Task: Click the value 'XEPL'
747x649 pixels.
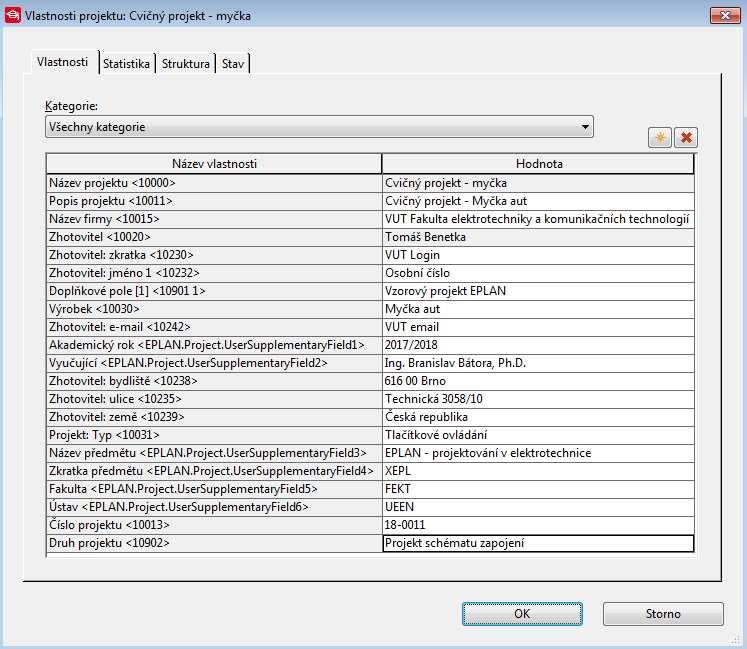Action: (x=538, y=471)
